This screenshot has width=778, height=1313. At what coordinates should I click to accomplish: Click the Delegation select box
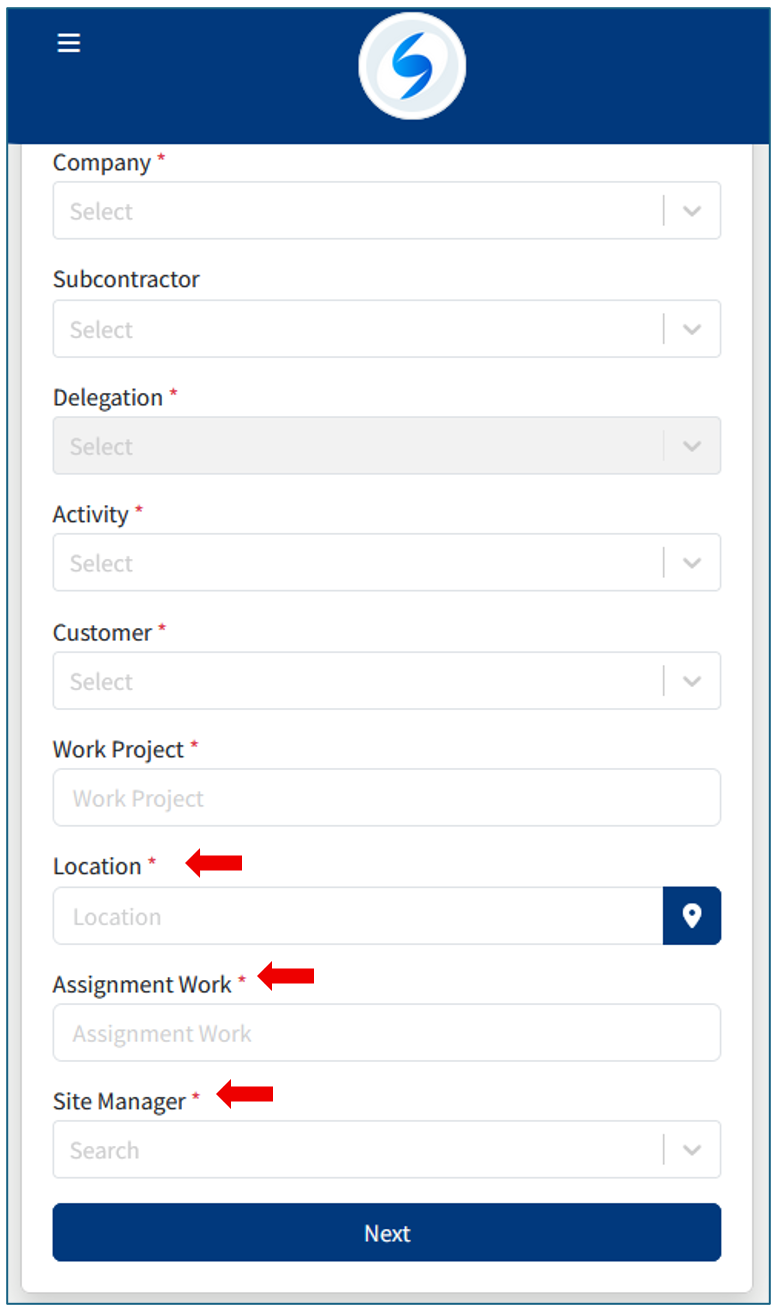point(355,446)
